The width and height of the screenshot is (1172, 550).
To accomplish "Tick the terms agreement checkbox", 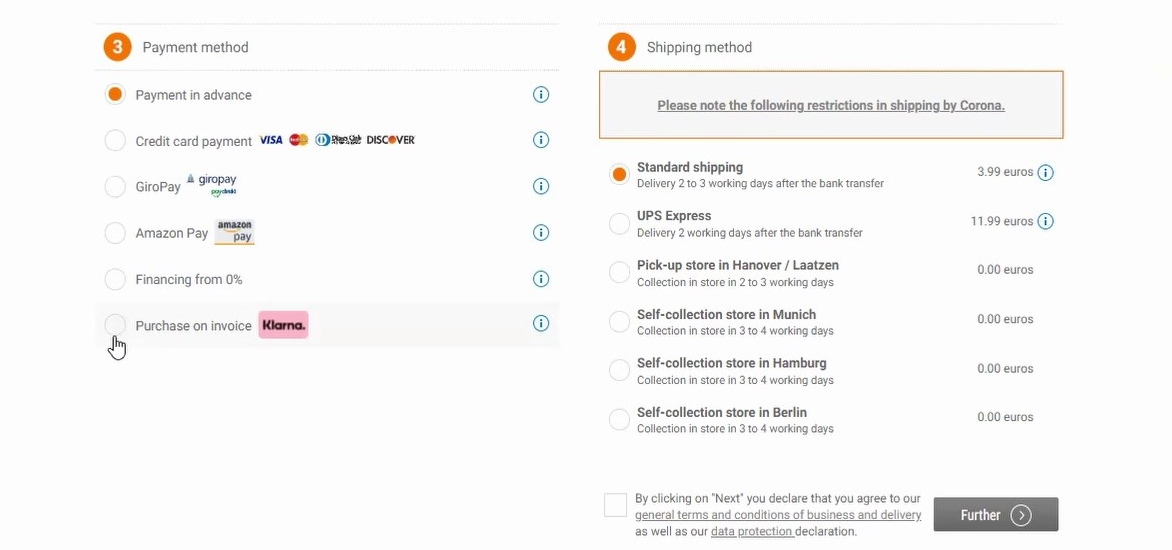I will tap(615, 505).
